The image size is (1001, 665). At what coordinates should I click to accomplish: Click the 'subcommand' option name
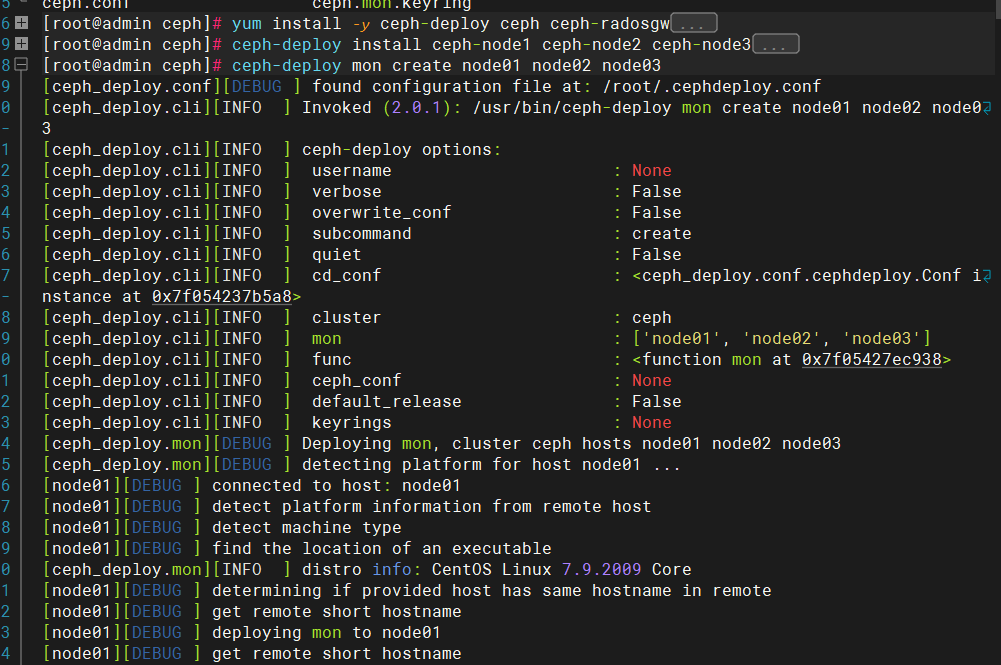361,234
